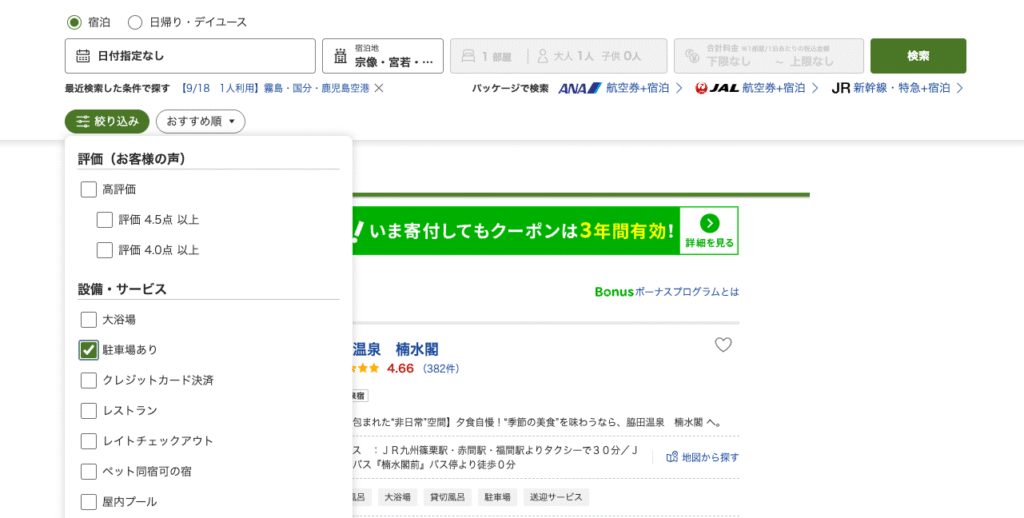
Task: Add 楠水閣 to favorites with heart icon
Action: tap(723, 345)
